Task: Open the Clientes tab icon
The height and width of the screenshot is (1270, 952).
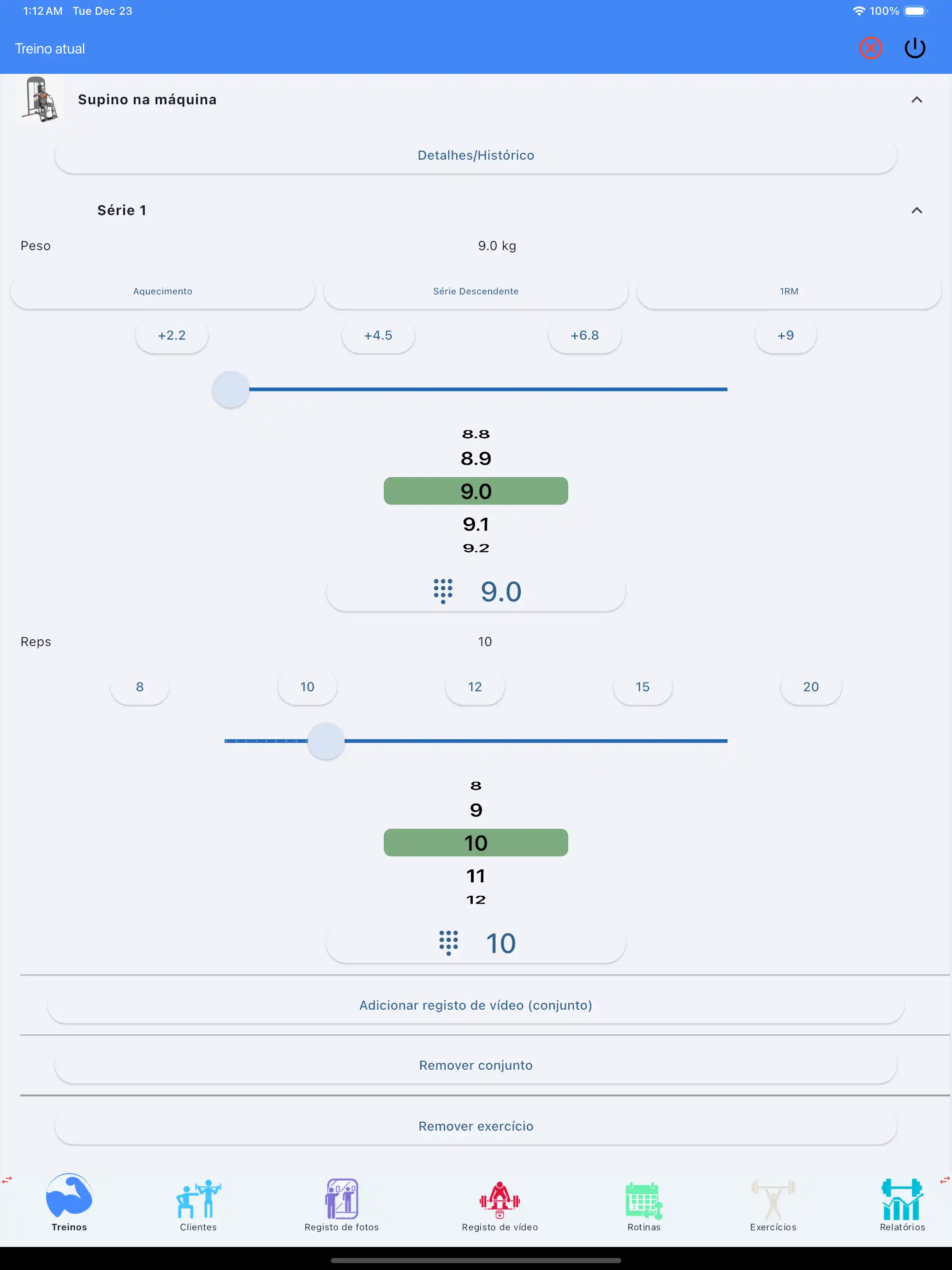Action: point(198,1200)
